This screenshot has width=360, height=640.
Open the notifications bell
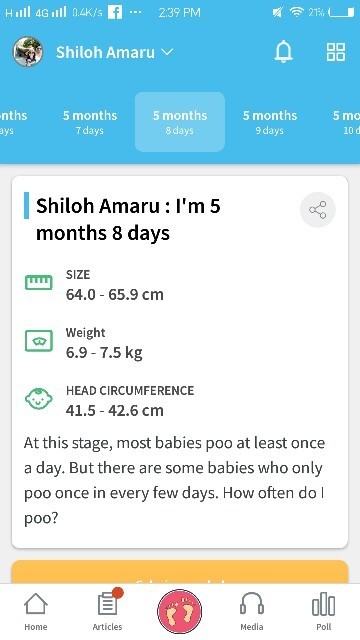tap(283, 52)
